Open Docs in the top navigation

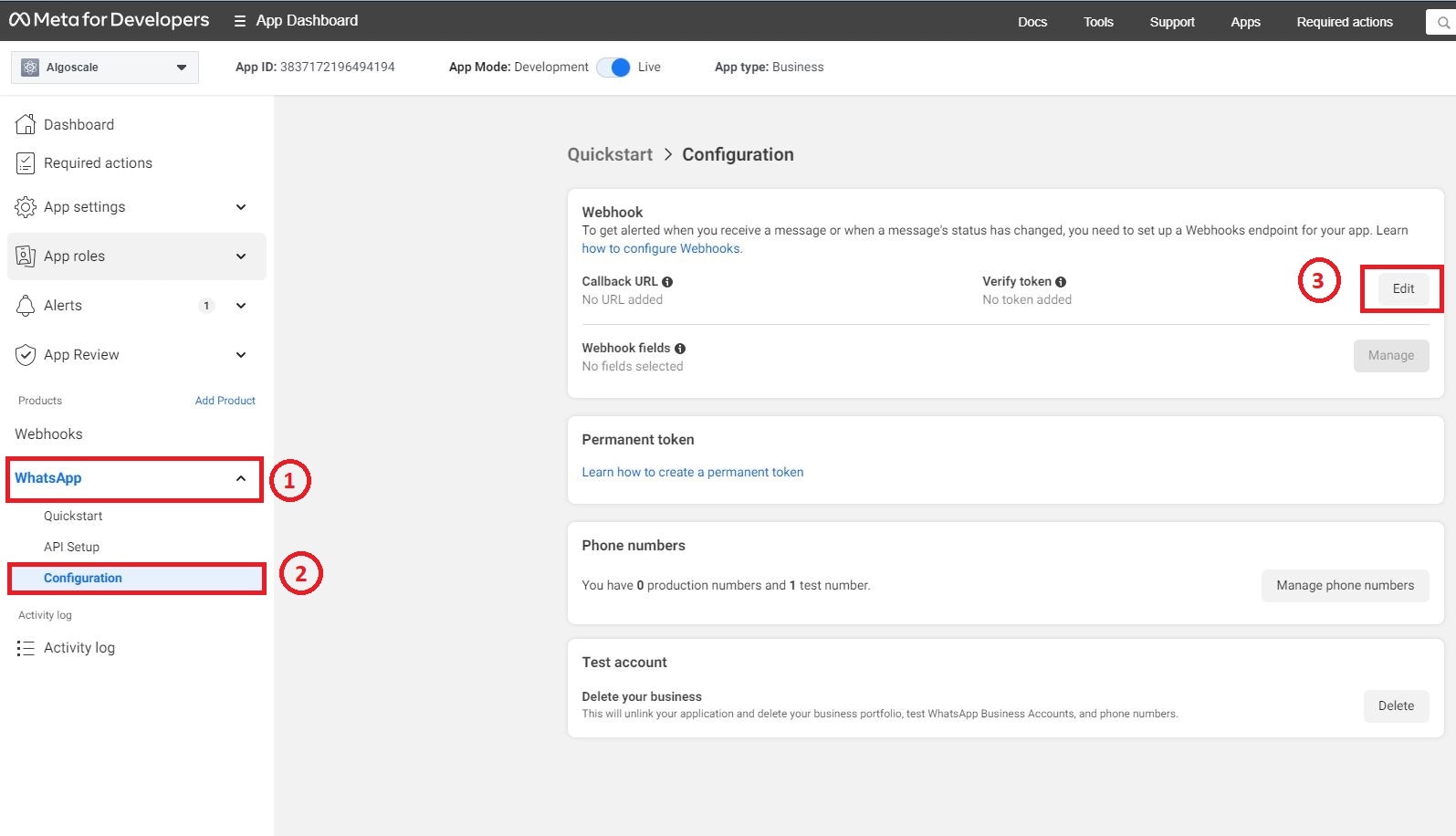[1032, 22]
